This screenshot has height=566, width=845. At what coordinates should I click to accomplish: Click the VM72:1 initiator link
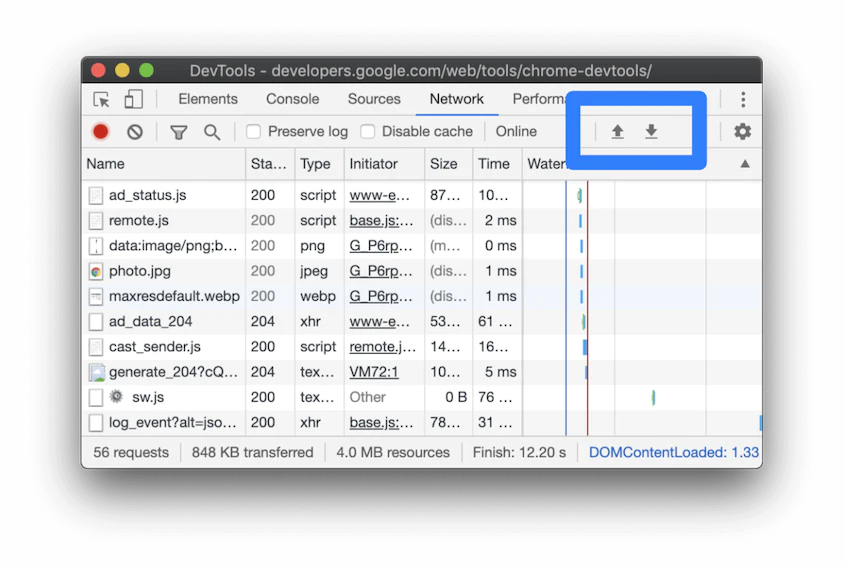click(374, 372)
